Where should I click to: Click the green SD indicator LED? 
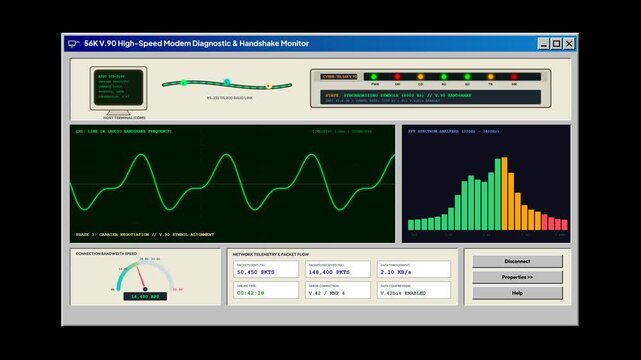pos(467,76)
